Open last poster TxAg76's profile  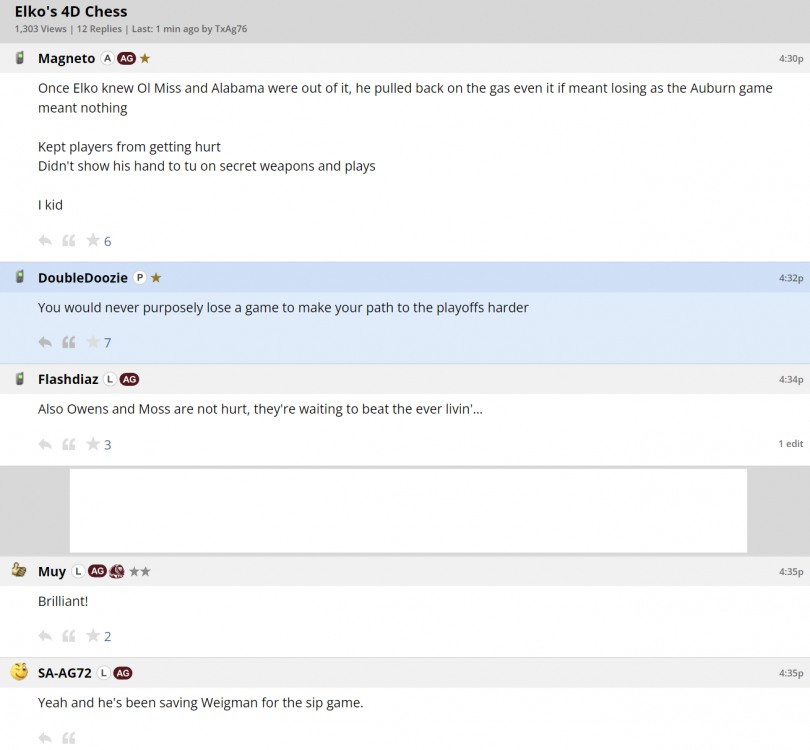(231, 29)
